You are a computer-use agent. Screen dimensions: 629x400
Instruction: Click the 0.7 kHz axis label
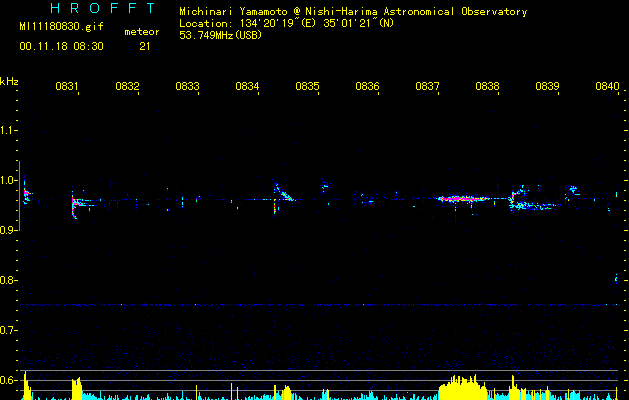(7, 330)
